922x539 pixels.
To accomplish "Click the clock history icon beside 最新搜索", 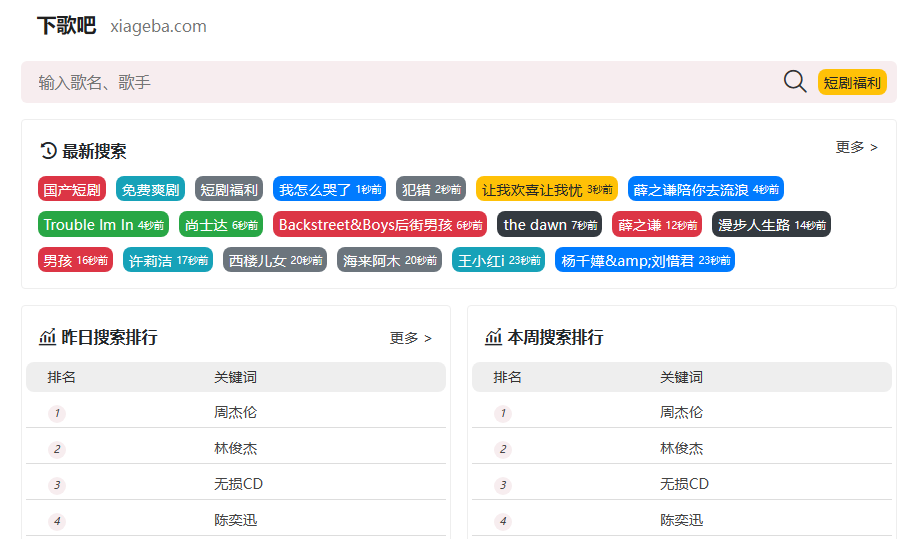I will (48, 151).
